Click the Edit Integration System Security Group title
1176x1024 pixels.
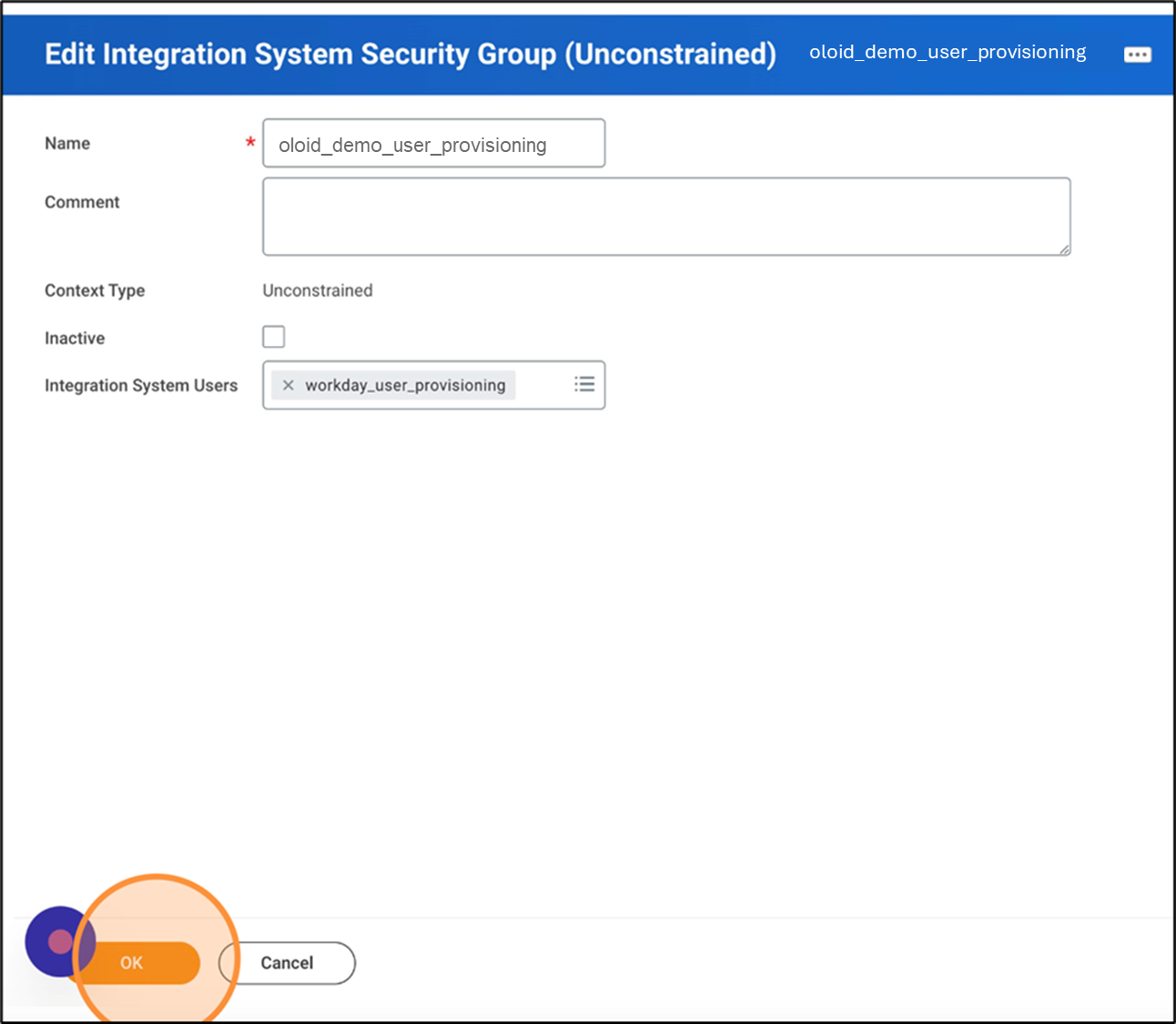click(x=411, y=54)
